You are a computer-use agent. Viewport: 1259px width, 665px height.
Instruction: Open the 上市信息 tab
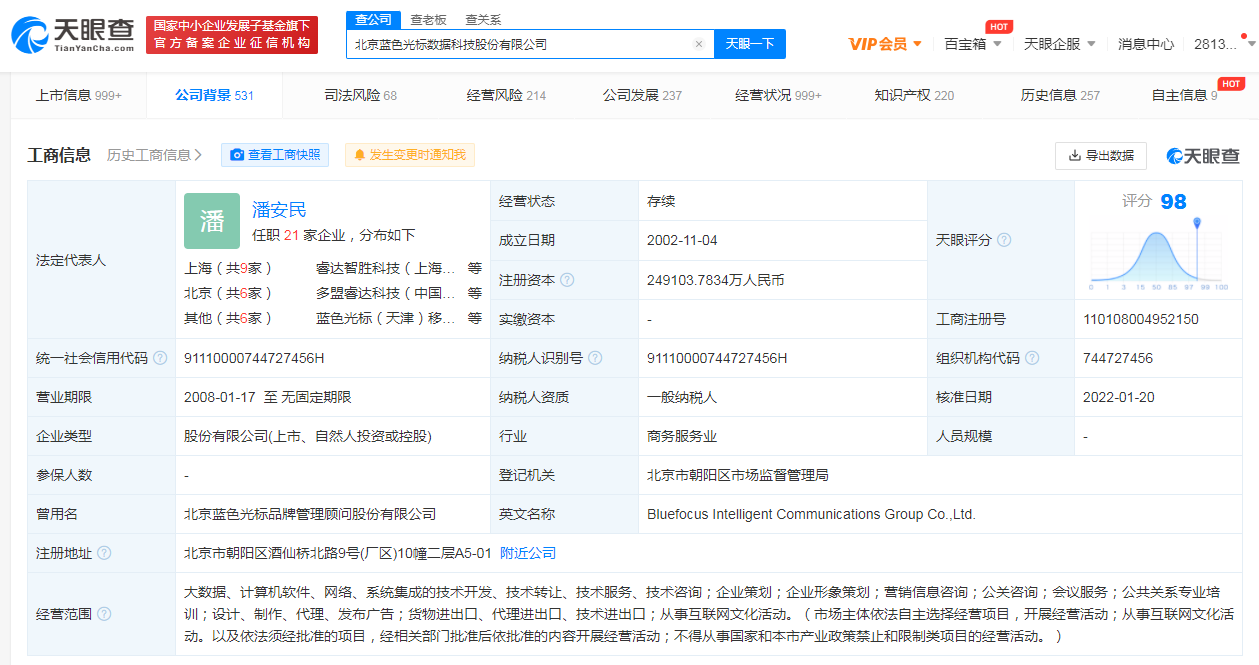(79, 95)
